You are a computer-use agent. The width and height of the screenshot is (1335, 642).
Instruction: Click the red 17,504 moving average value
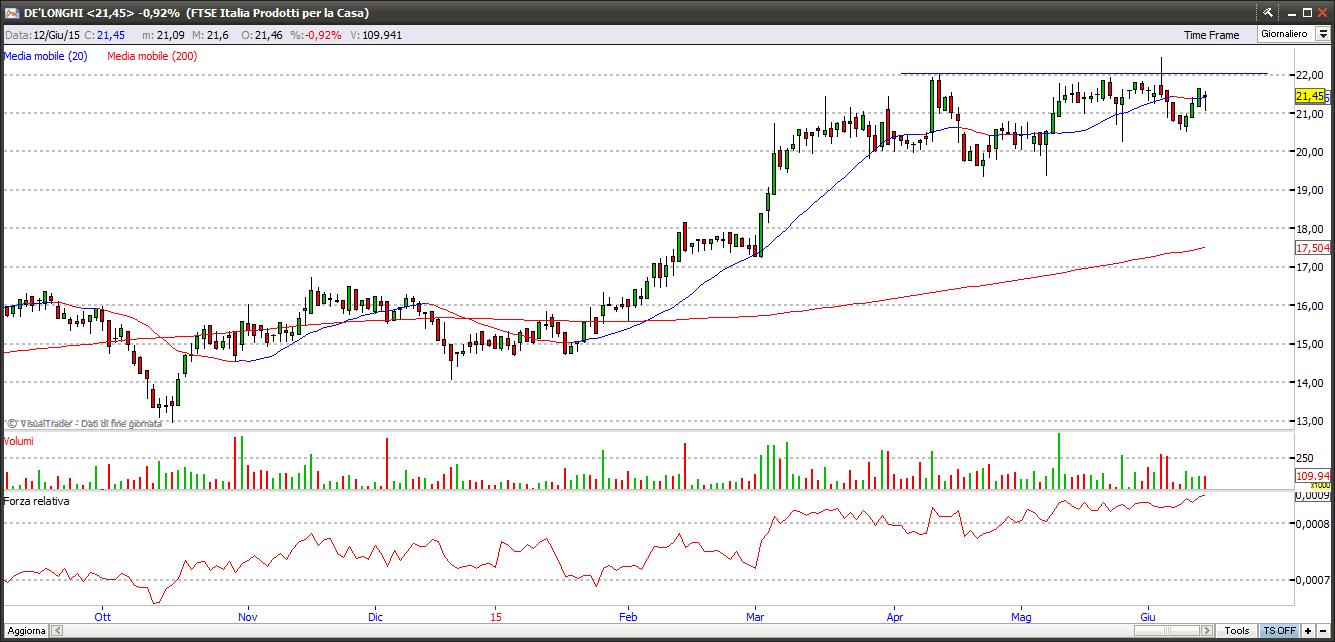point(1312,248)
